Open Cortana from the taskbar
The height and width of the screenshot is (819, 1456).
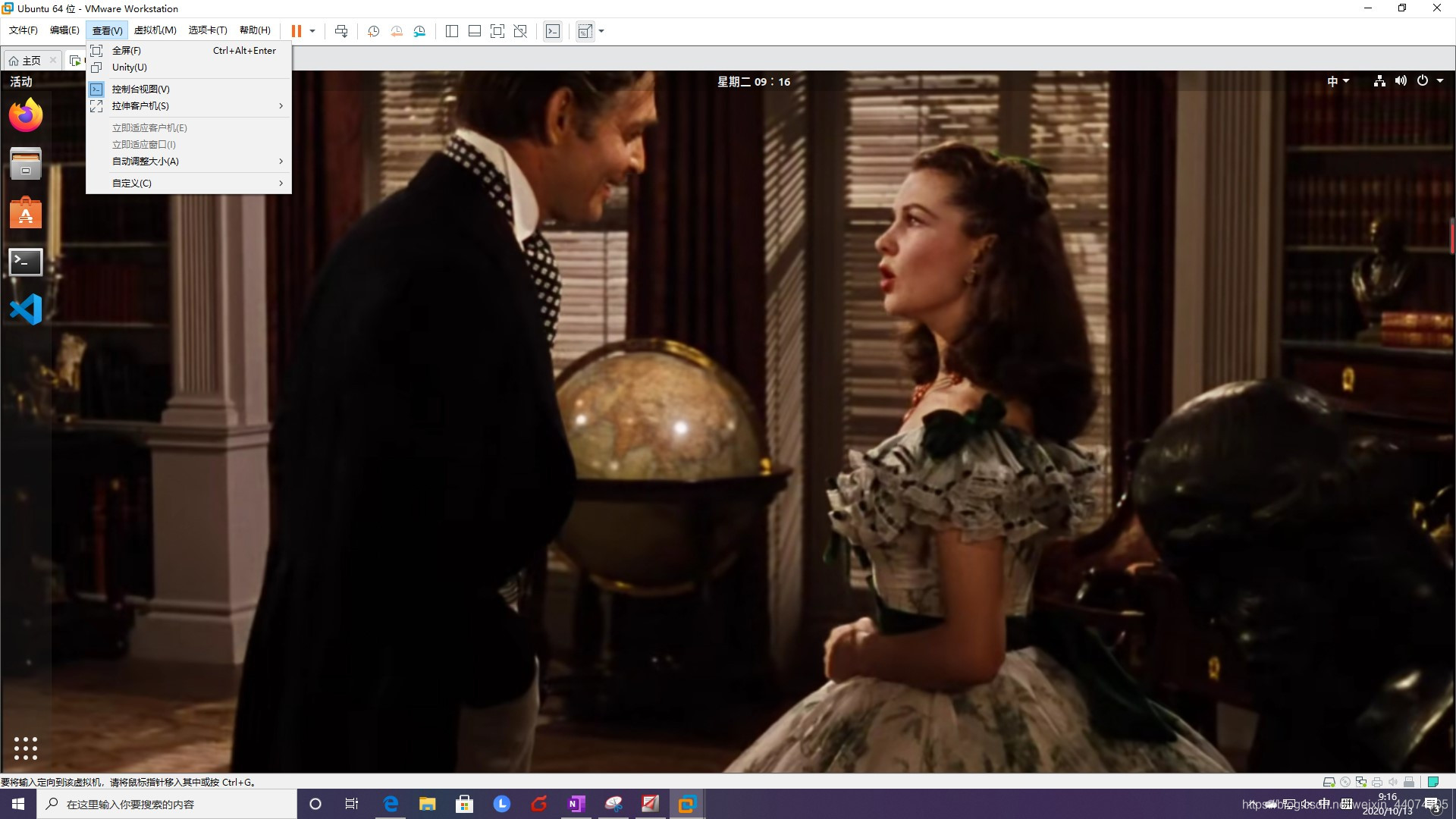click(x=315, y=804)
